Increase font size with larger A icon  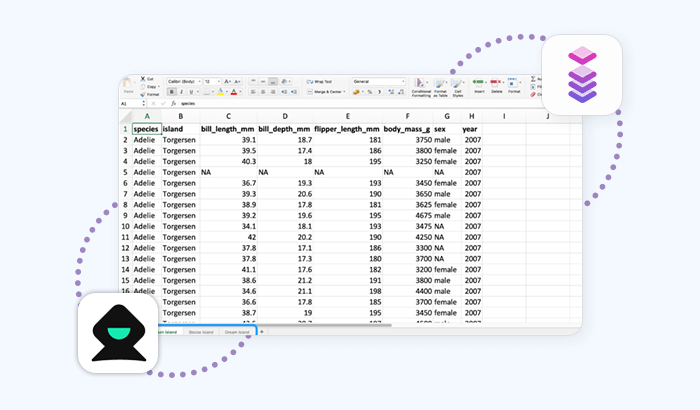(x=228, y=81)
